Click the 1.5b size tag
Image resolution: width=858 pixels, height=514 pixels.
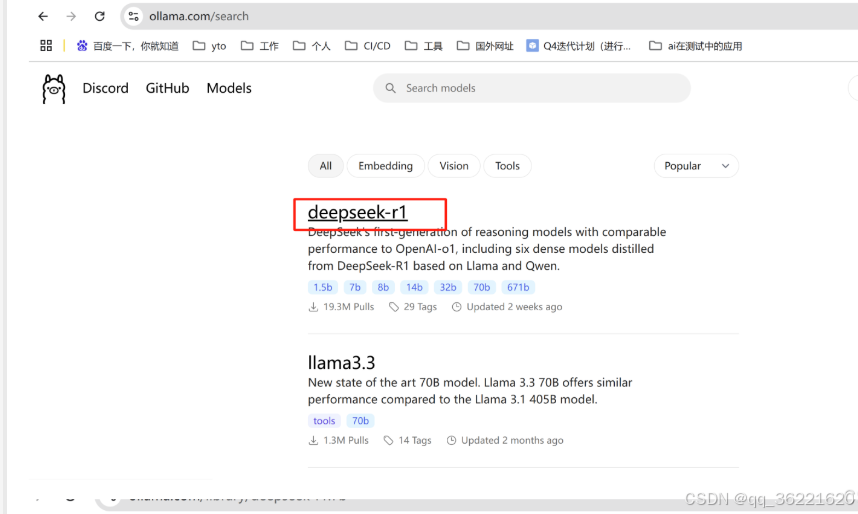click(323, 287)
